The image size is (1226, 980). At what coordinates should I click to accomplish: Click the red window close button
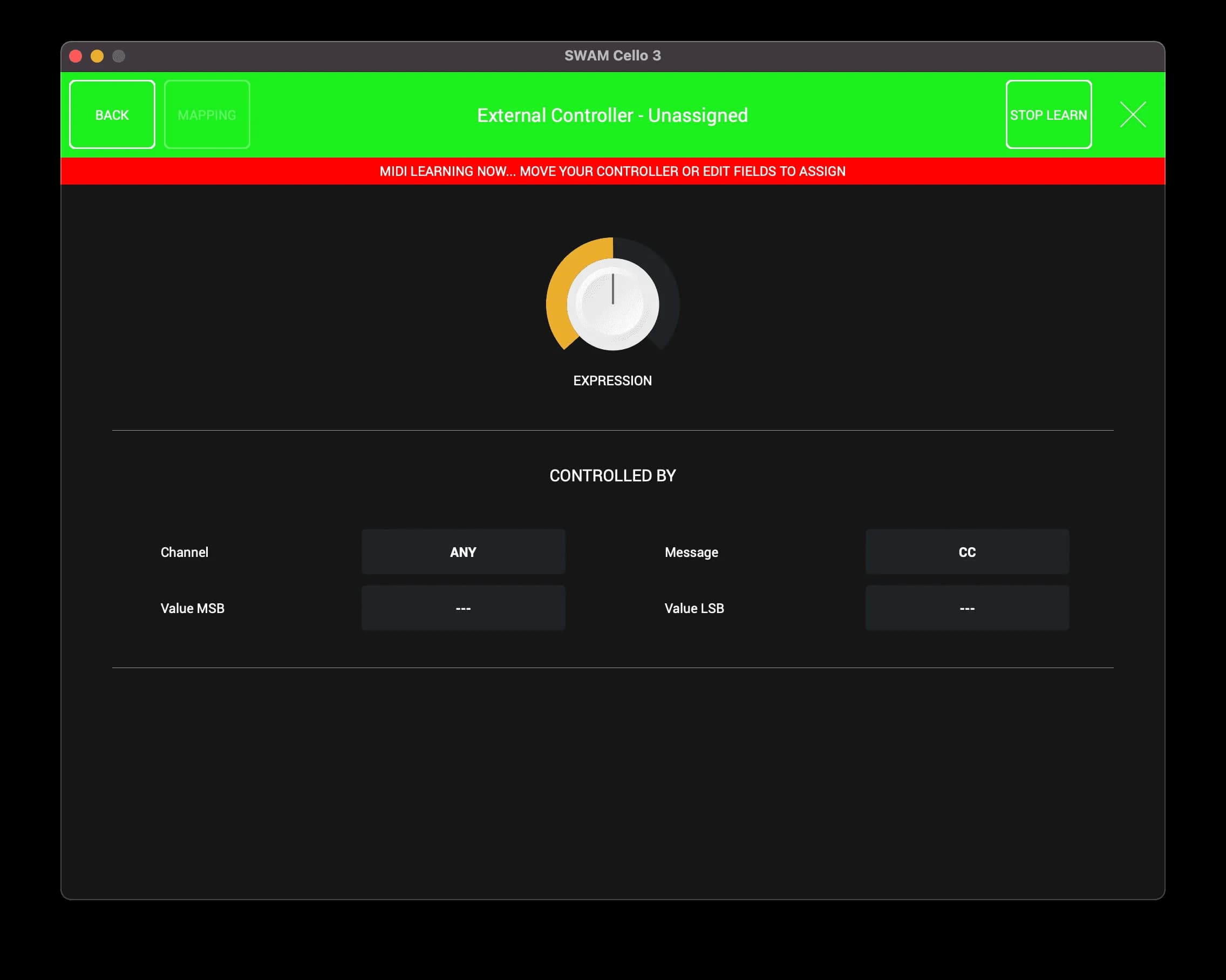pyautogui.click(x=76, y=56)
